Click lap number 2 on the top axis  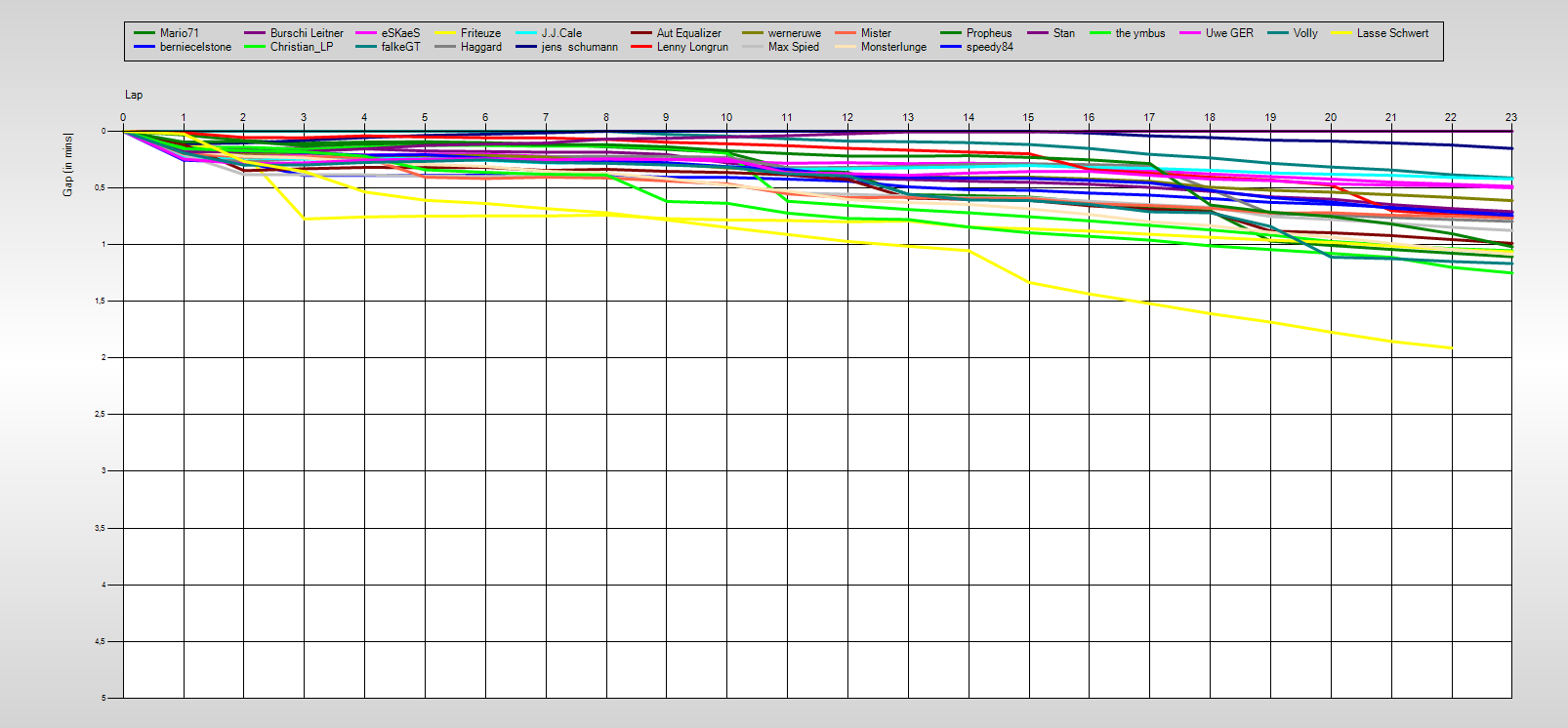pyautogui.click(x=243, y=117)
